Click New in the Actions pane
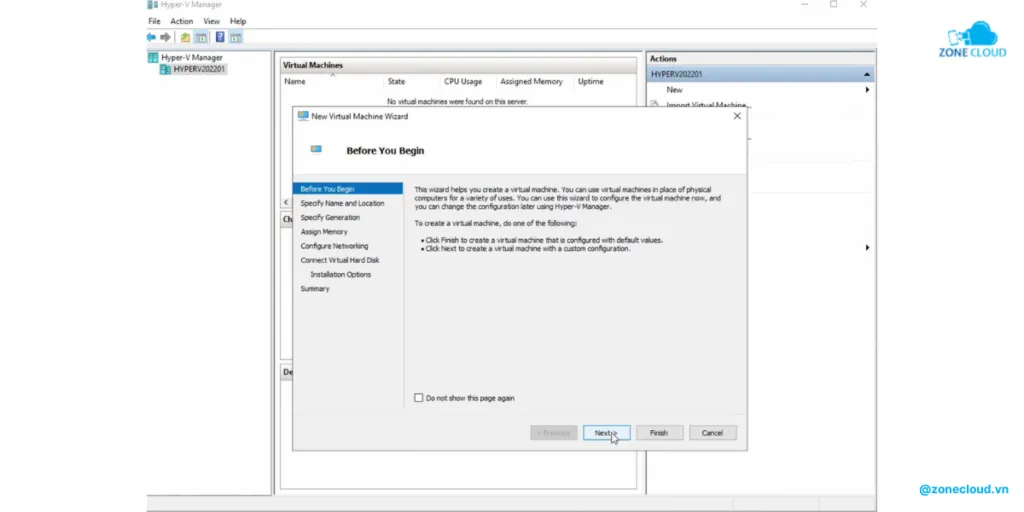Screen dimensions: 1024x512 (675, 90)
